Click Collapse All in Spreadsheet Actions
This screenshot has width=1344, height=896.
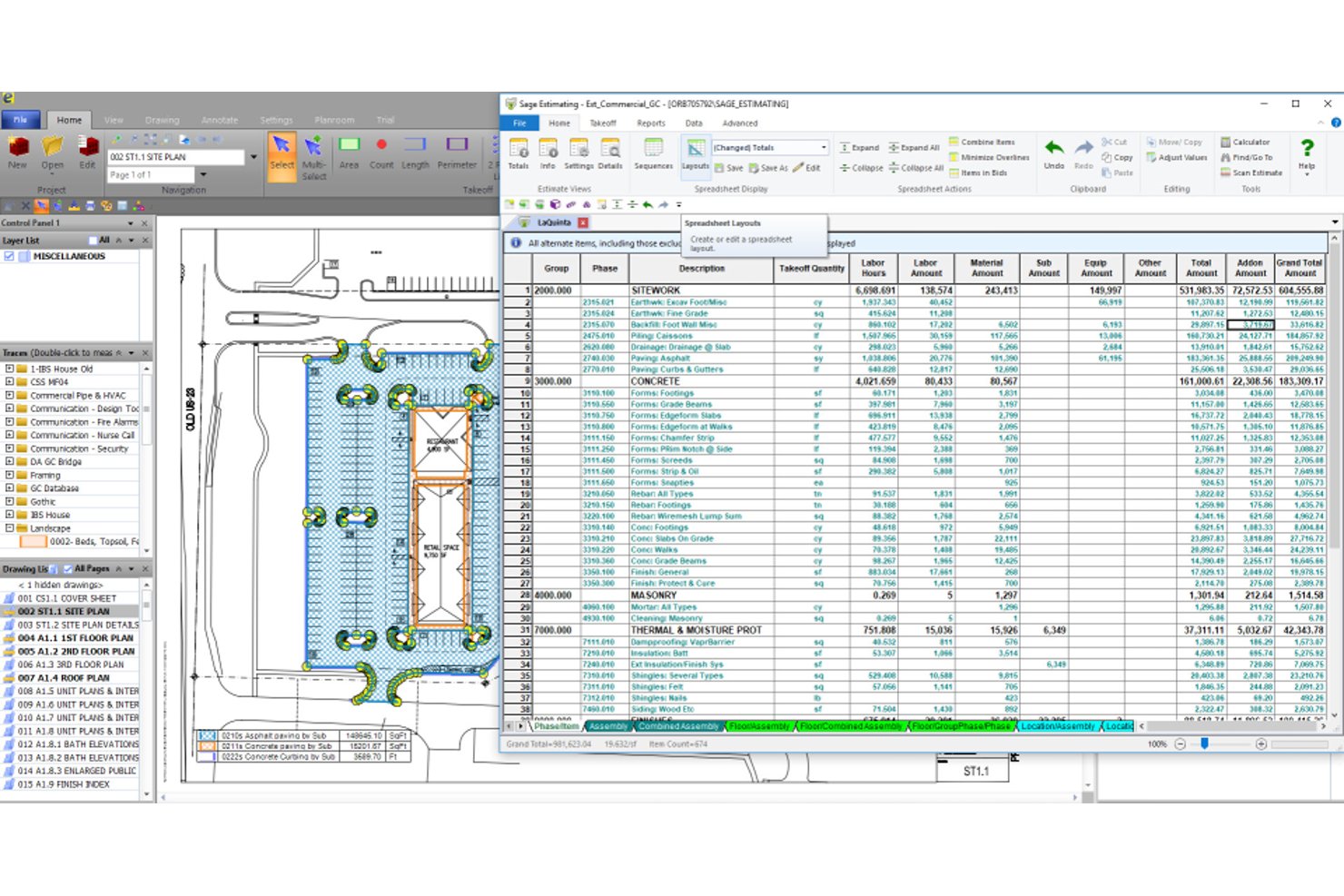point(915,168)
